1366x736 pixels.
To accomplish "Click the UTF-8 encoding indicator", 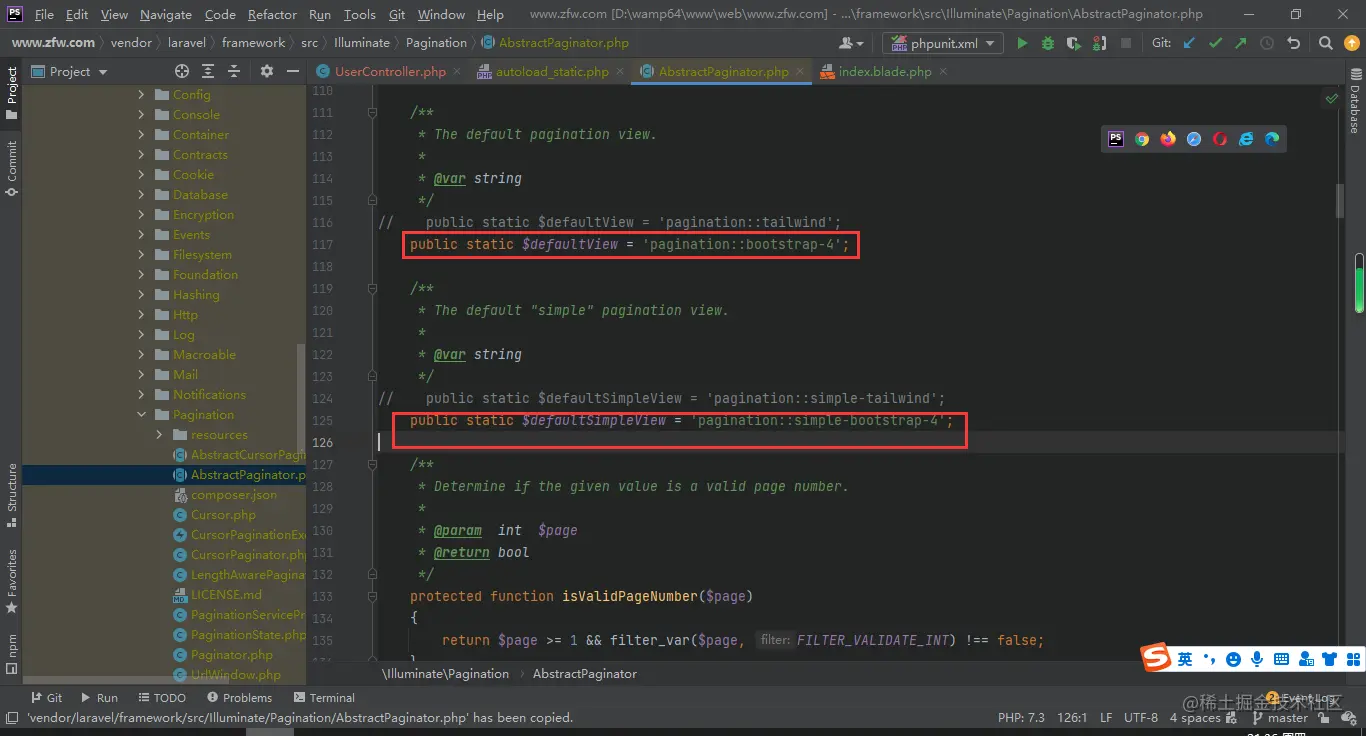I will pyautogui.click(x=1141, y=718).
